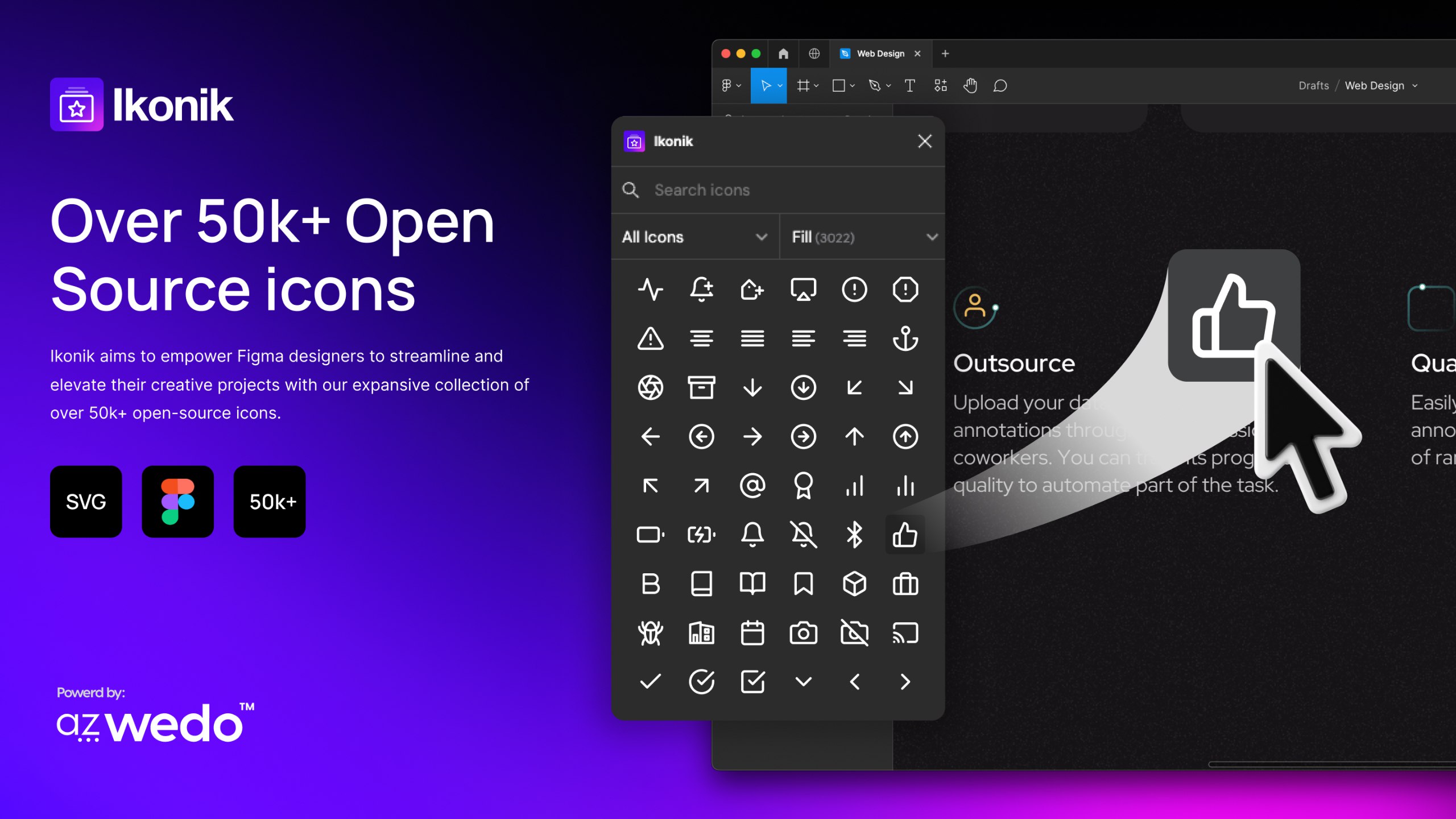
Task: Select the anchor/link tool icon
Action: pyautogui.click(x=905, y=338)
